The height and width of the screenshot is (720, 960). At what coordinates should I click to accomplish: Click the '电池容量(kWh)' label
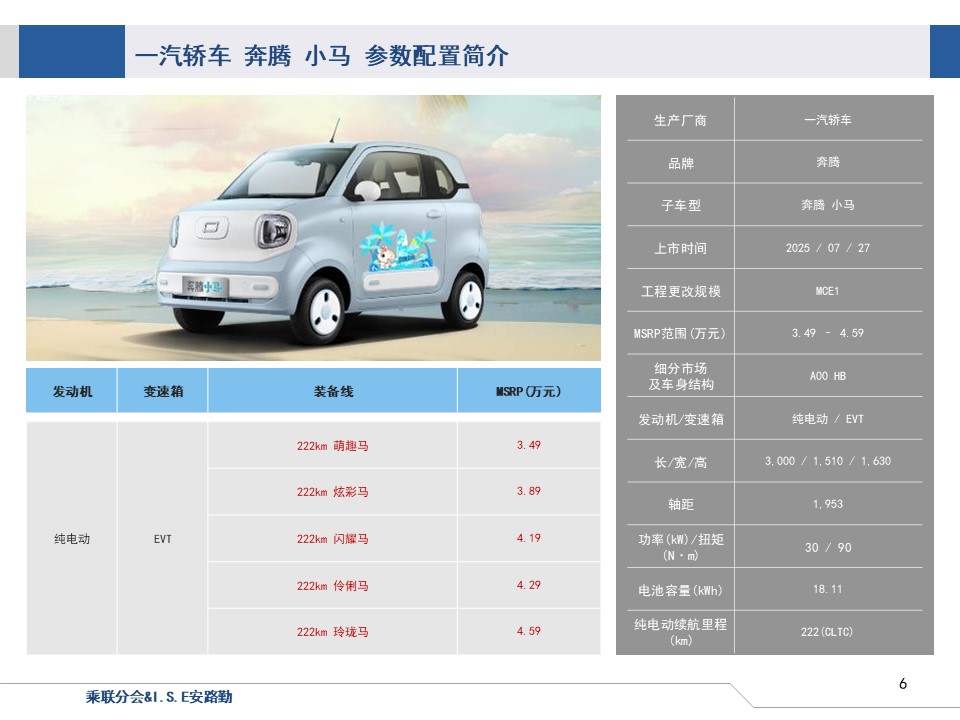point(680,590)
